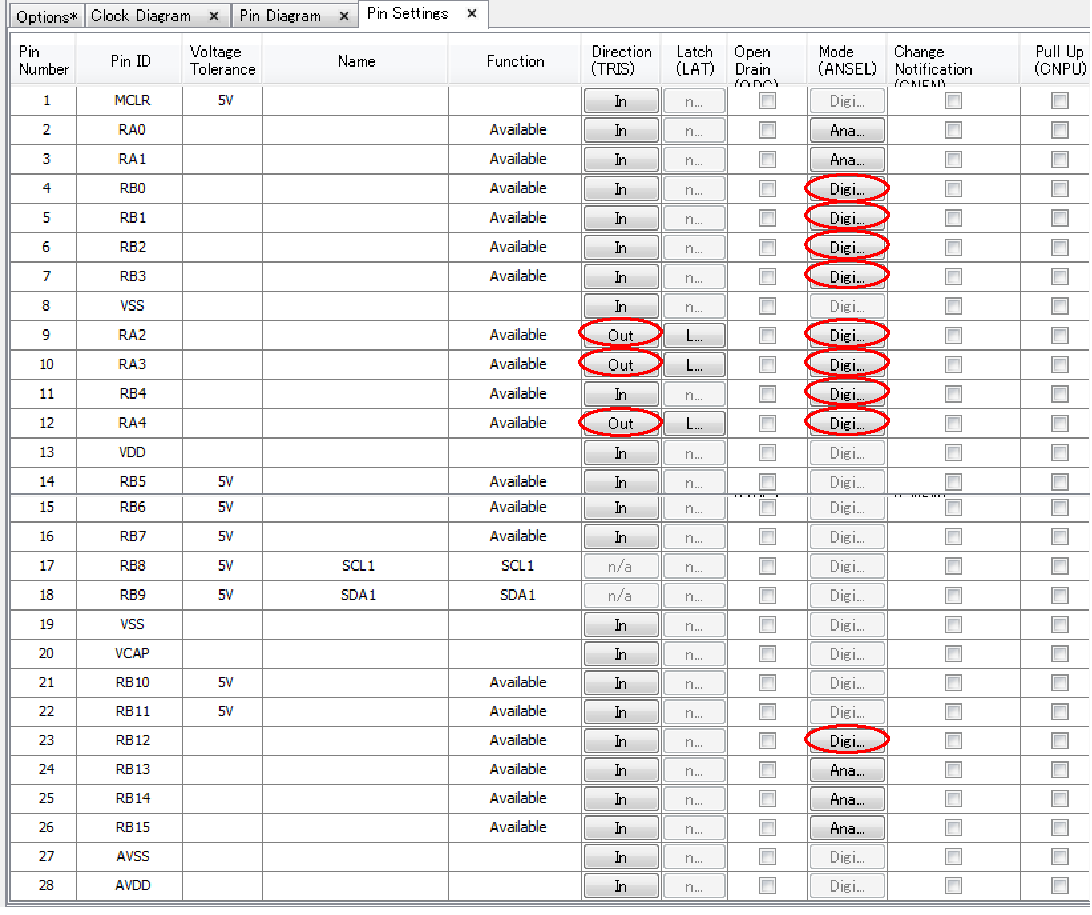The height and width of the screenshot is (915, 1092).
Task: Check Pull Up for pin RB5
Action: (x=1059, y=482)
